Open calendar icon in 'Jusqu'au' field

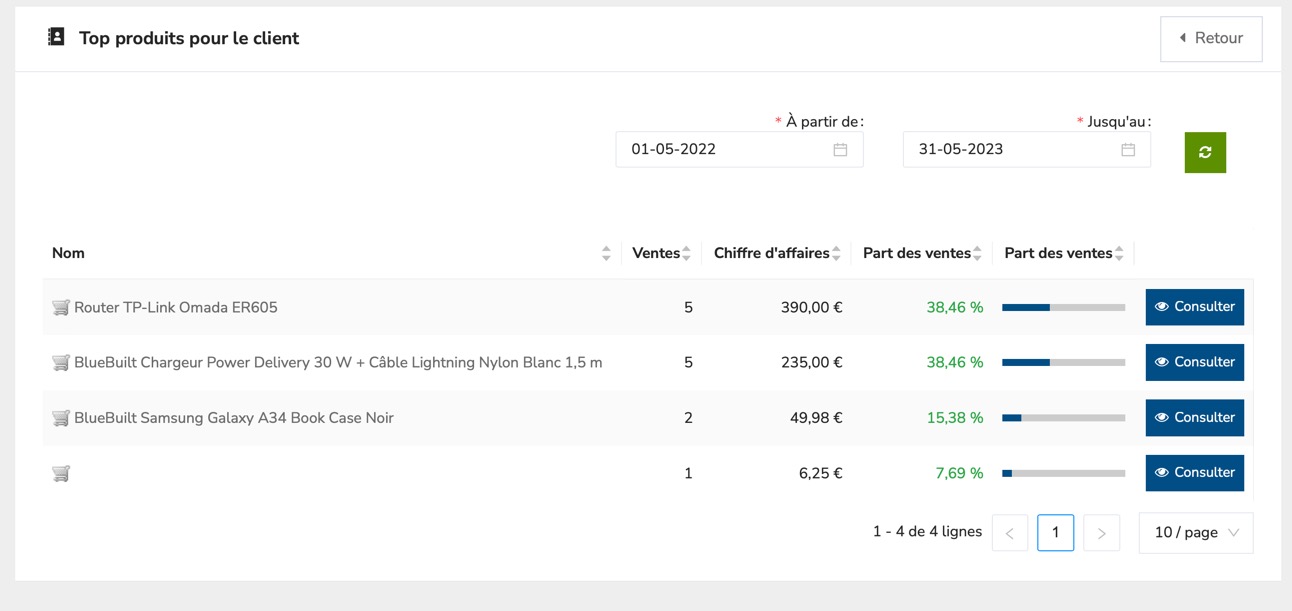[x=1128, y=150]
